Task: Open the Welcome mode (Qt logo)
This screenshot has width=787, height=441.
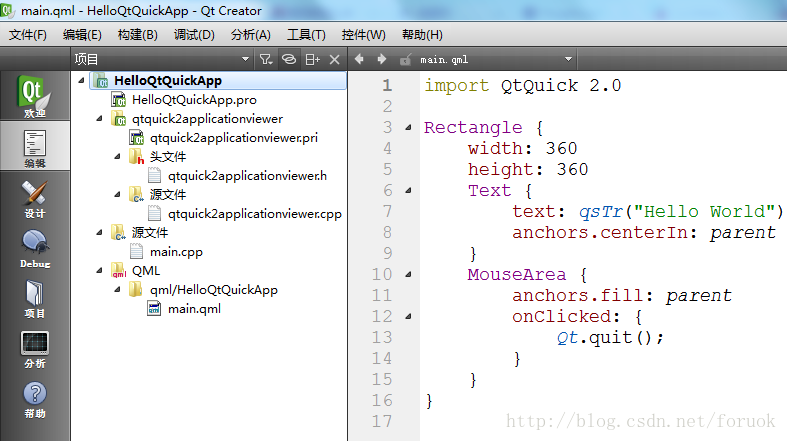Action: (x=35, y=96)
